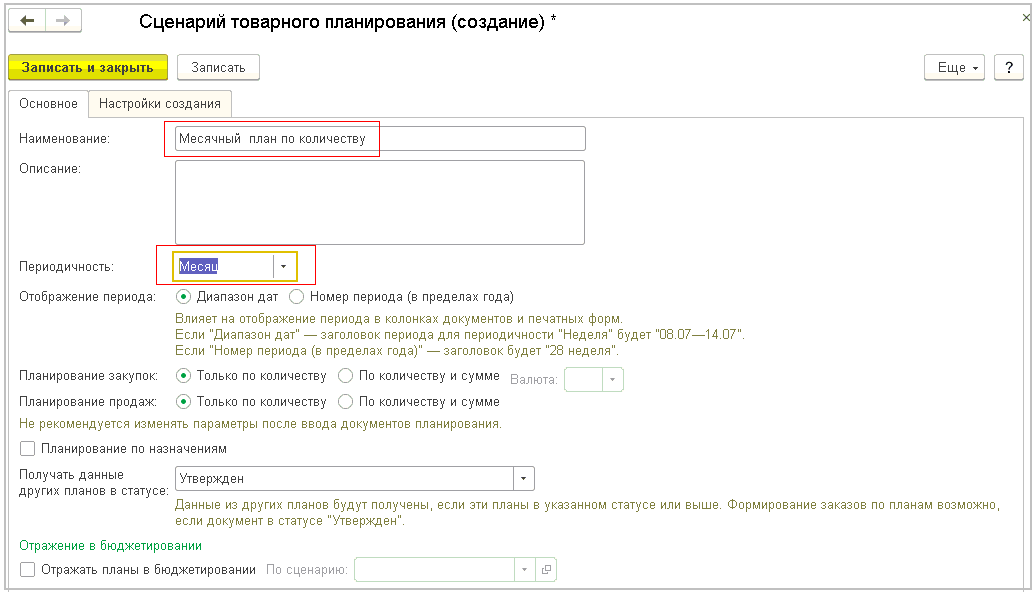Go forward with the right arrow button
This screenshot has height=592, width=1036.
63,20
